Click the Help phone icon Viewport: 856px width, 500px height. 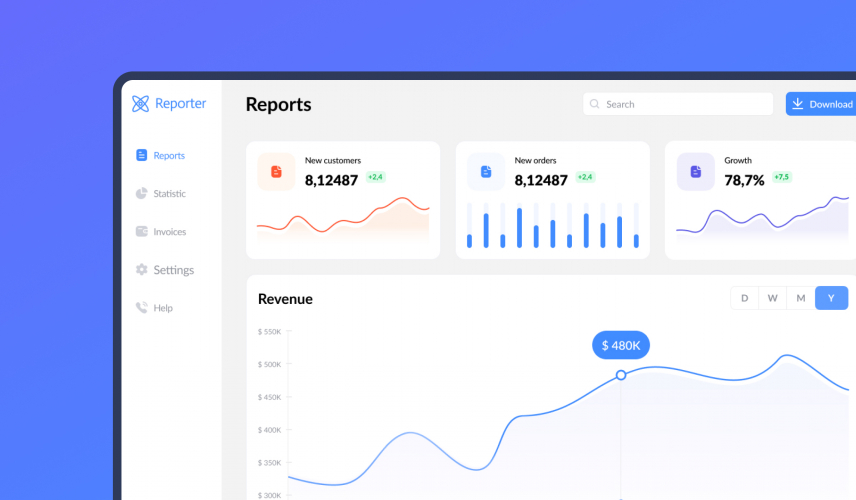coord(141,308)
